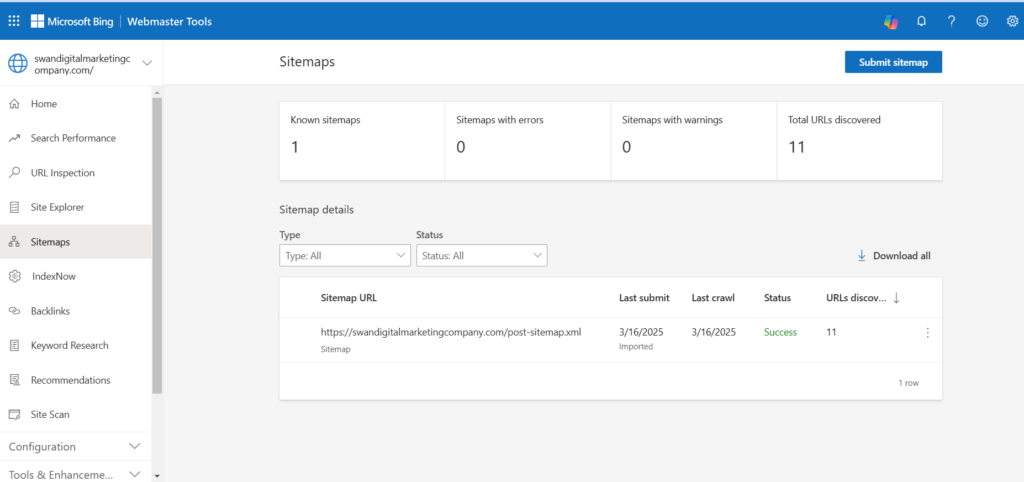This screenshot has width=1024, height=482.
Task: Open Site Scan in the sidebar
Action: (75, 415)
